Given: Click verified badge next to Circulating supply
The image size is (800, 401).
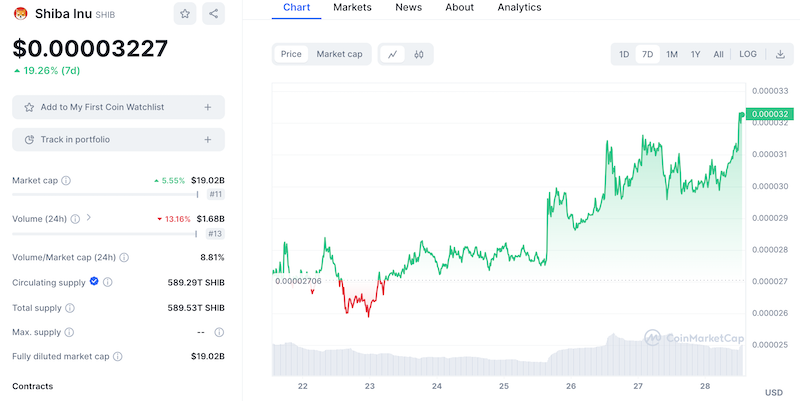Looking at the screenshot, I should pos(94,281).
